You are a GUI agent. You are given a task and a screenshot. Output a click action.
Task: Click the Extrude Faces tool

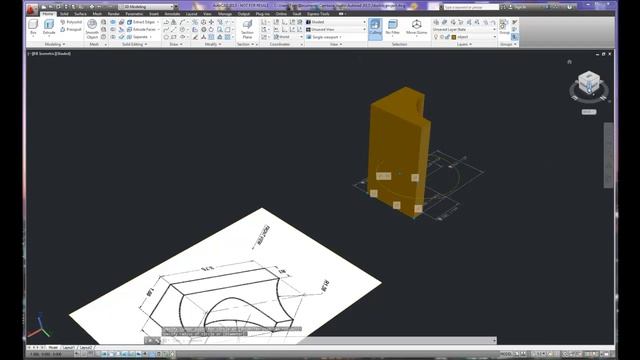tap(141, 29)
